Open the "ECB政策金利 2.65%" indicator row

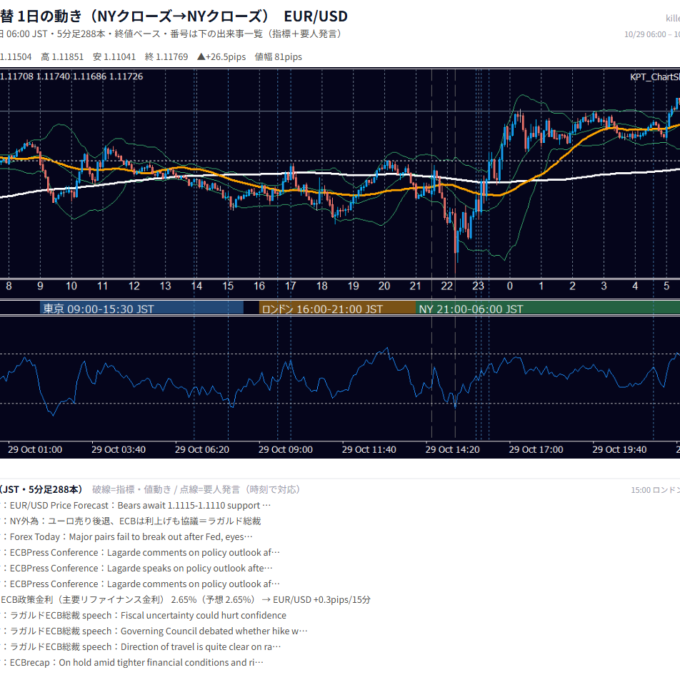pyautogui.click(x=186, y=600)
